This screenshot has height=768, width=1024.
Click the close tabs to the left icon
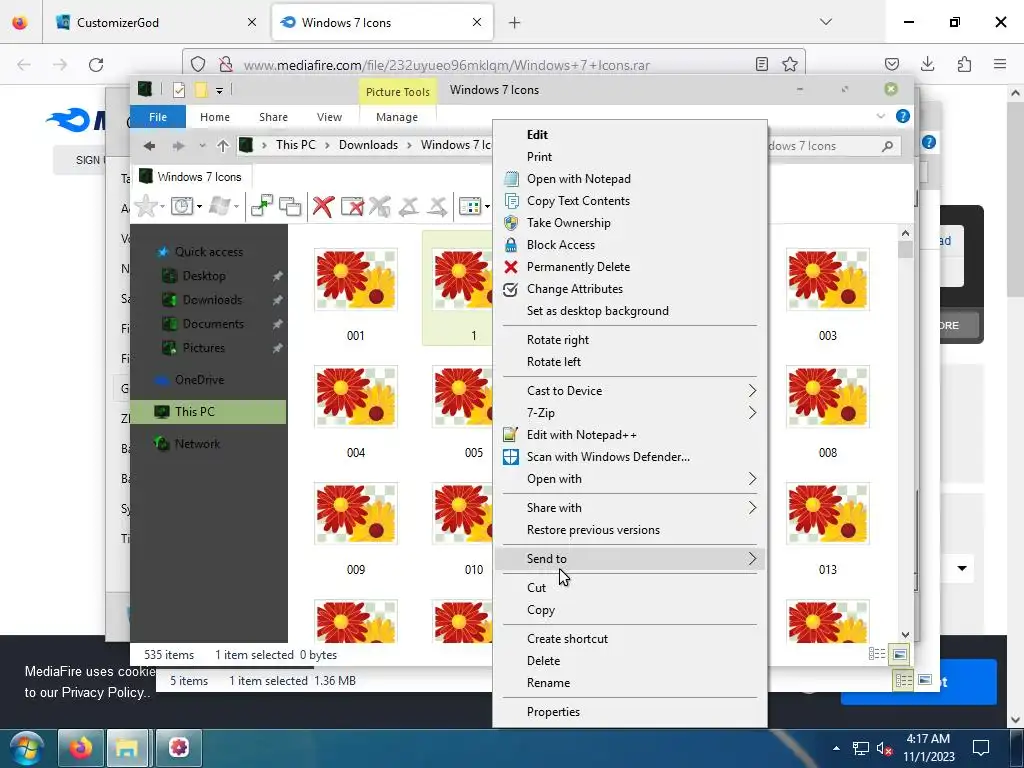409,206
